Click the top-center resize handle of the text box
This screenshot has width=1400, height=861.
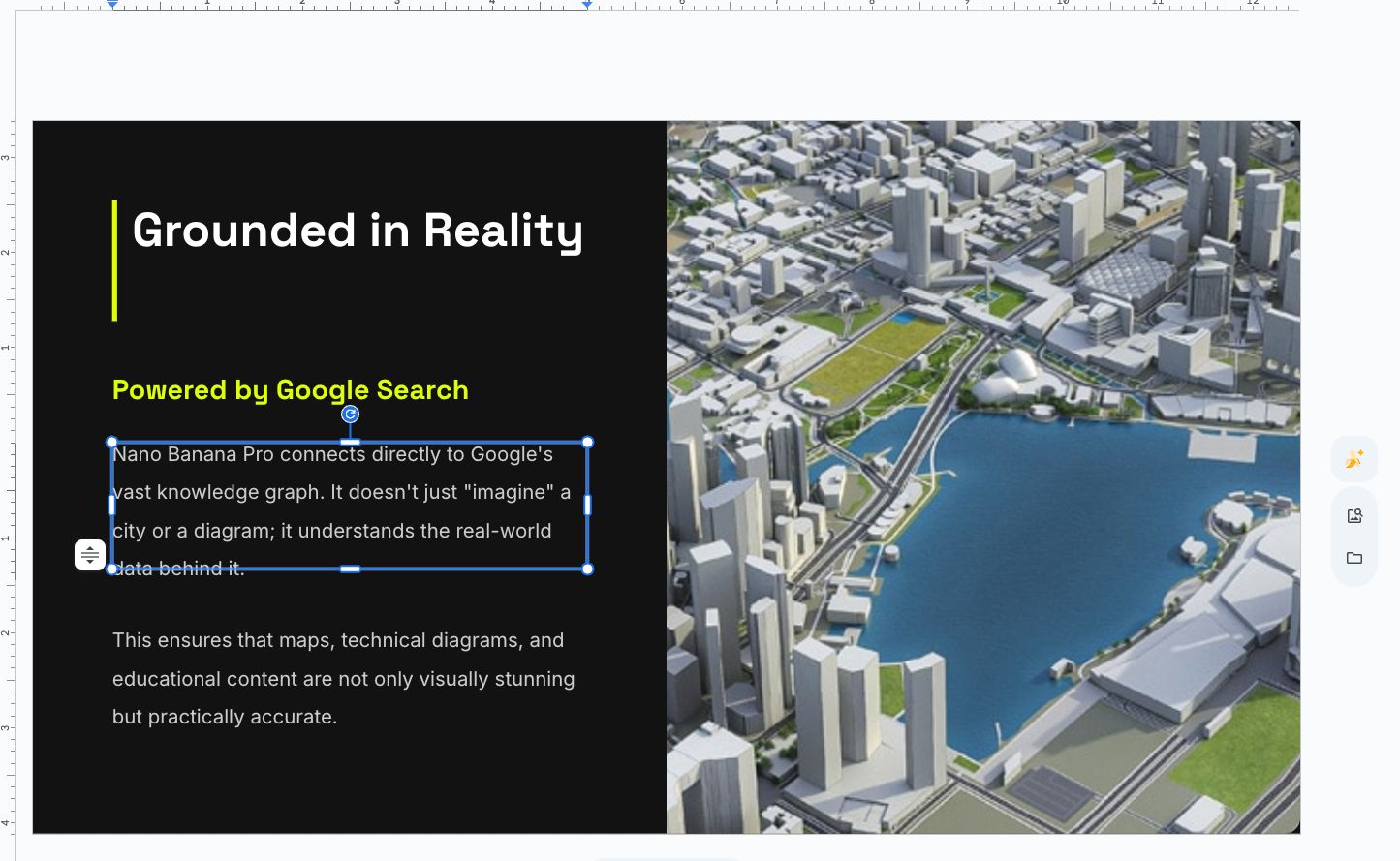coord(350,442)
